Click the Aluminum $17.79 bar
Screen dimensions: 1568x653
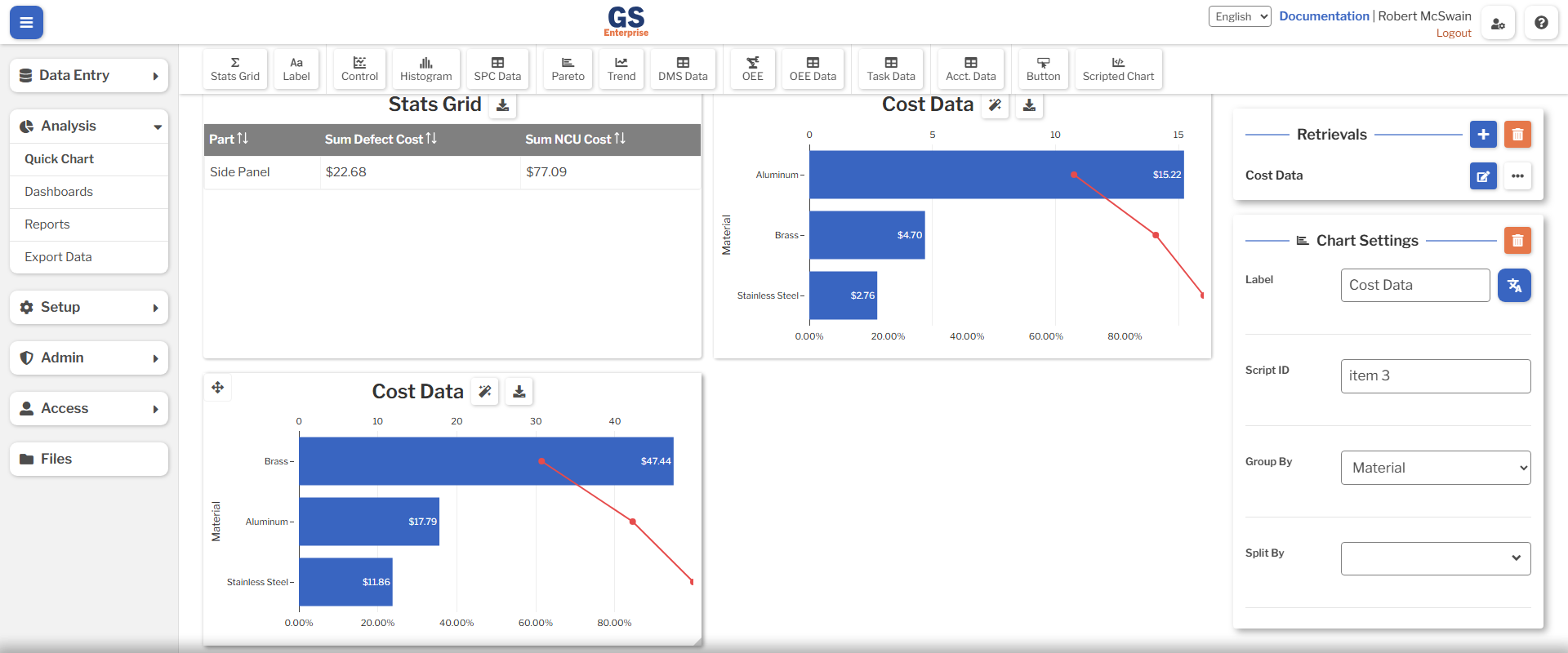369,522
